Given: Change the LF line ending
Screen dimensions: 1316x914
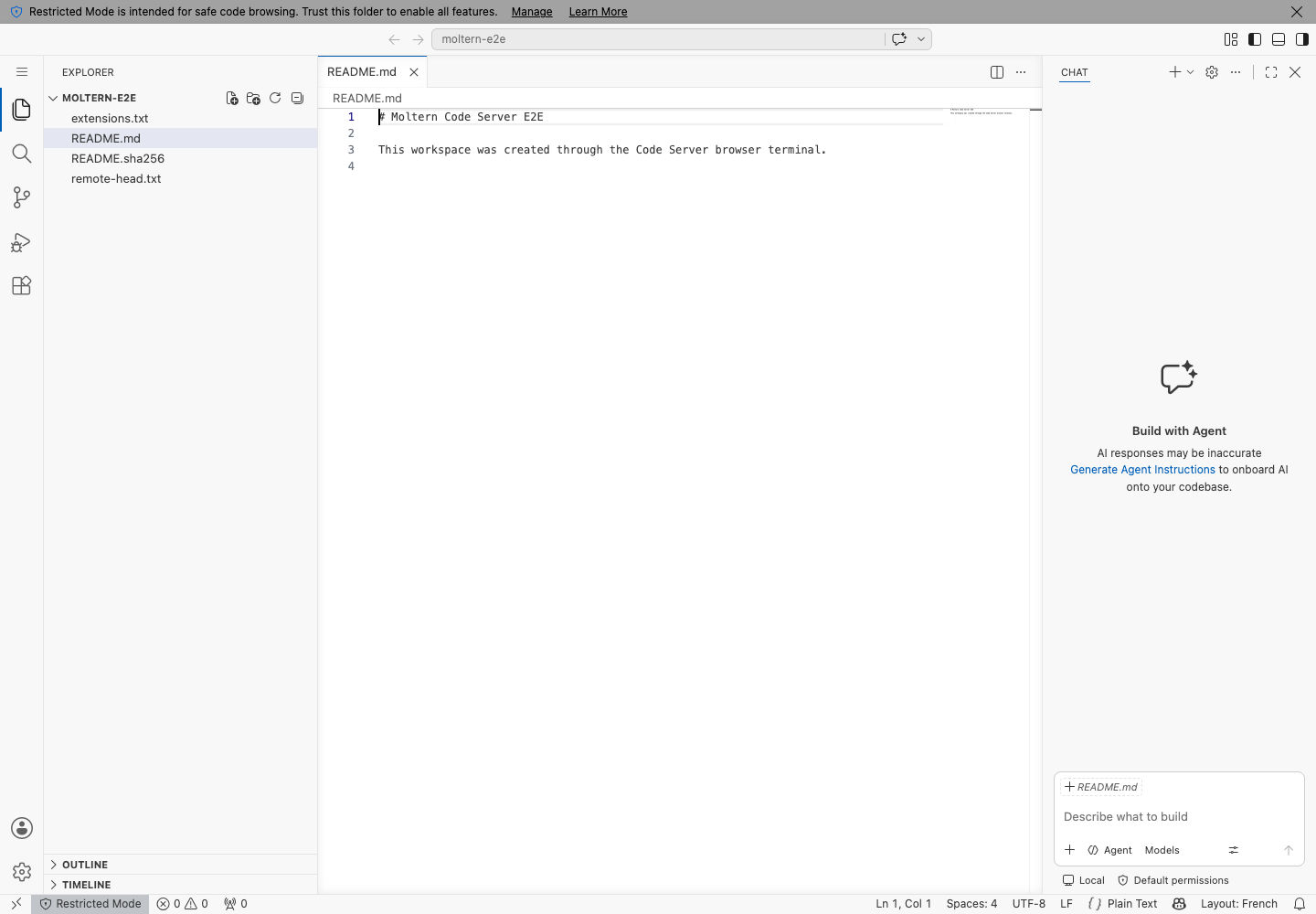Looking at the screenshot, I should tap(1067, 904).
